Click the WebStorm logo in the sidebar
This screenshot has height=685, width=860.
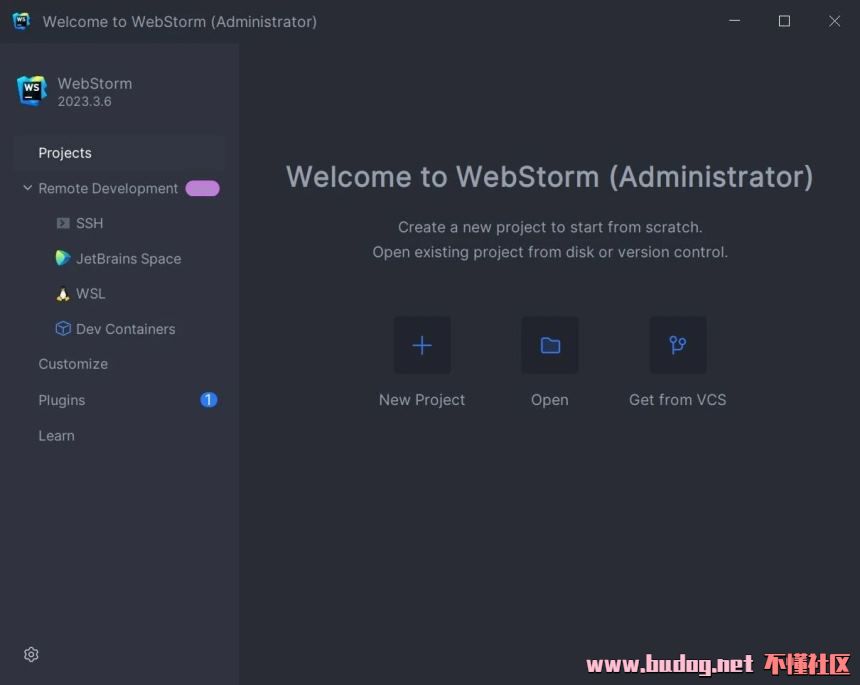coord(32,90)
